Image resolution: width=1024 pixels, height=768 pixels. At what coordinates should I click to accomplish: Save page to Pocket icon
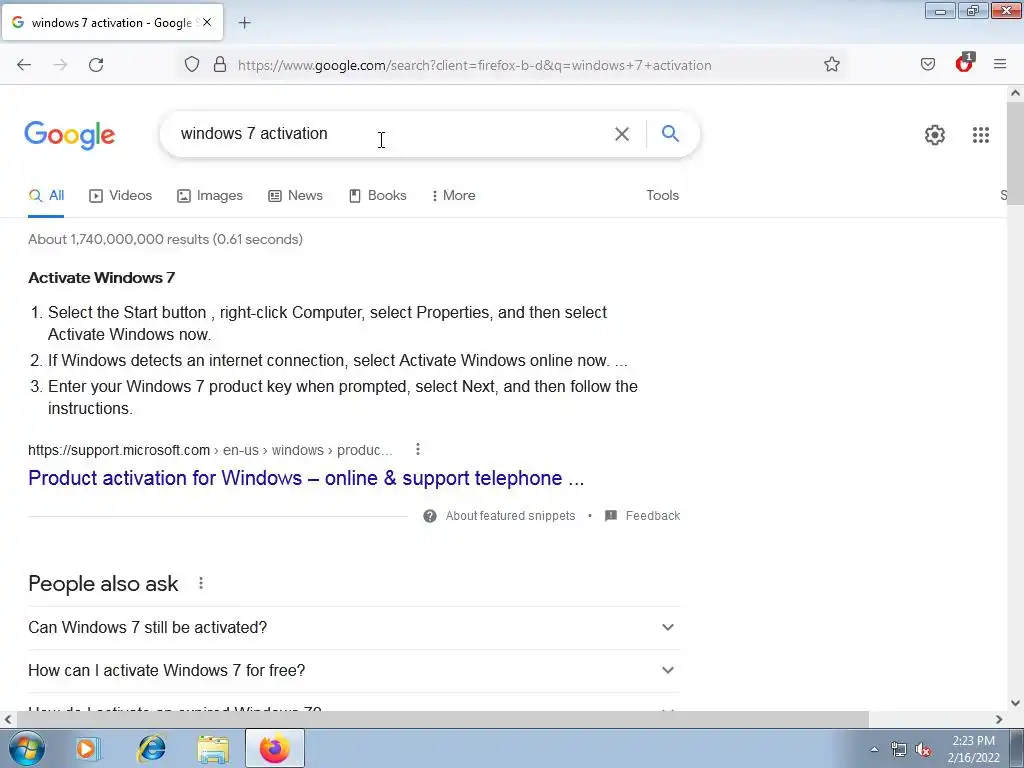pyautogui.click(x=928, y=65)
